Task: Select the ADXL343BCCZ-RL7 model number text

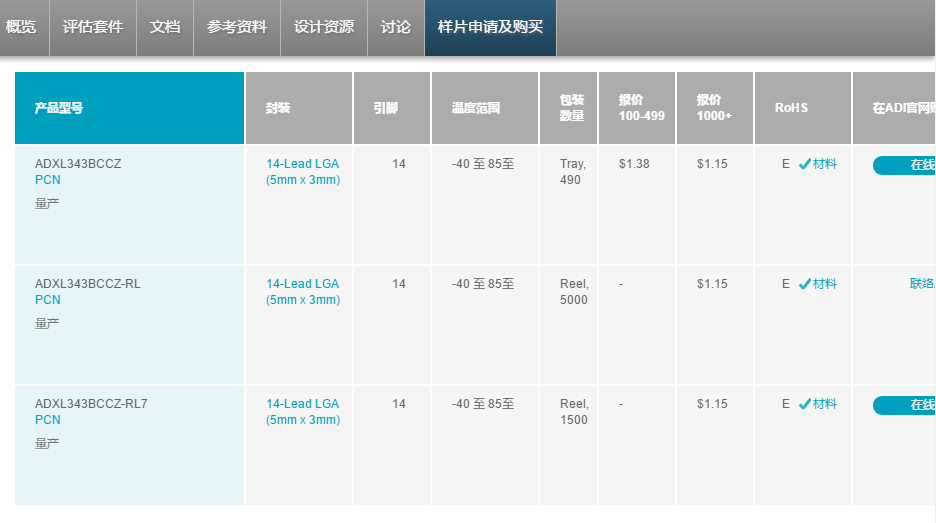Action: point(91,404)
